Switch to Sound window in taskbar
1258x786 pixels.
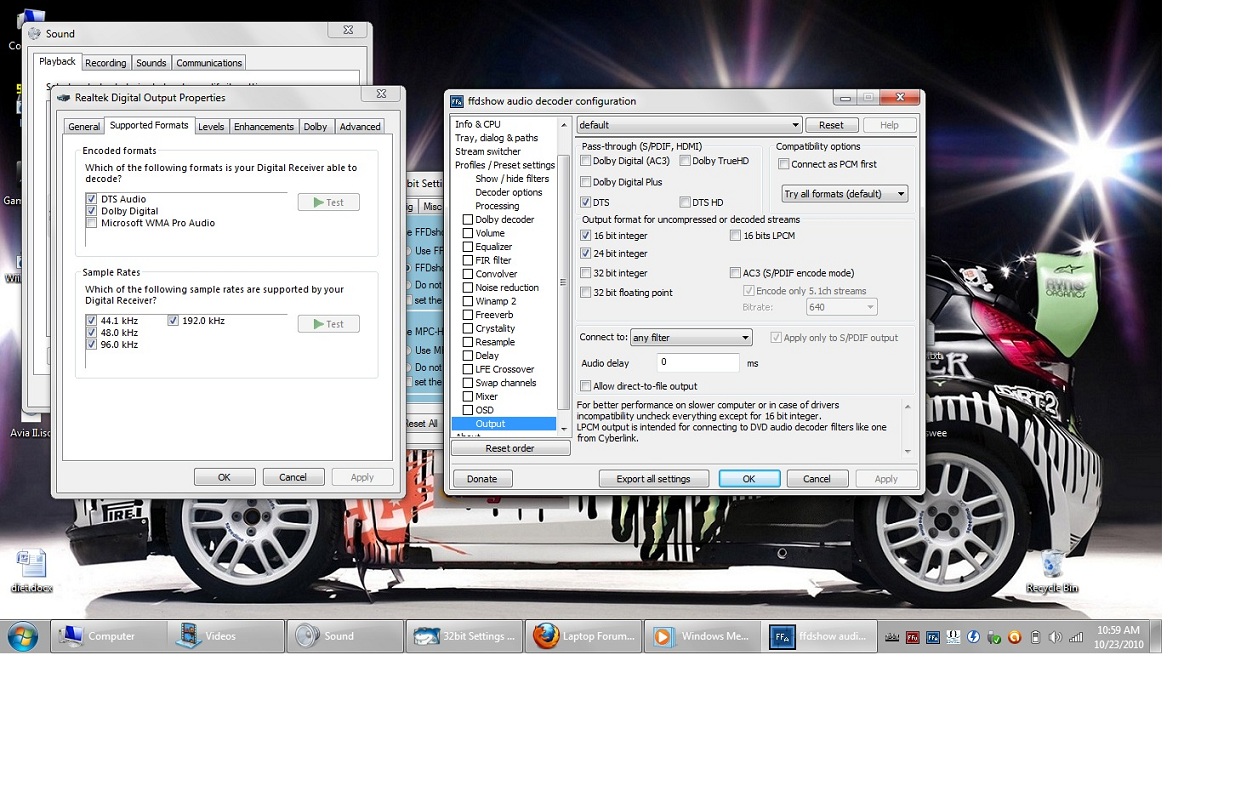point(344,636)
